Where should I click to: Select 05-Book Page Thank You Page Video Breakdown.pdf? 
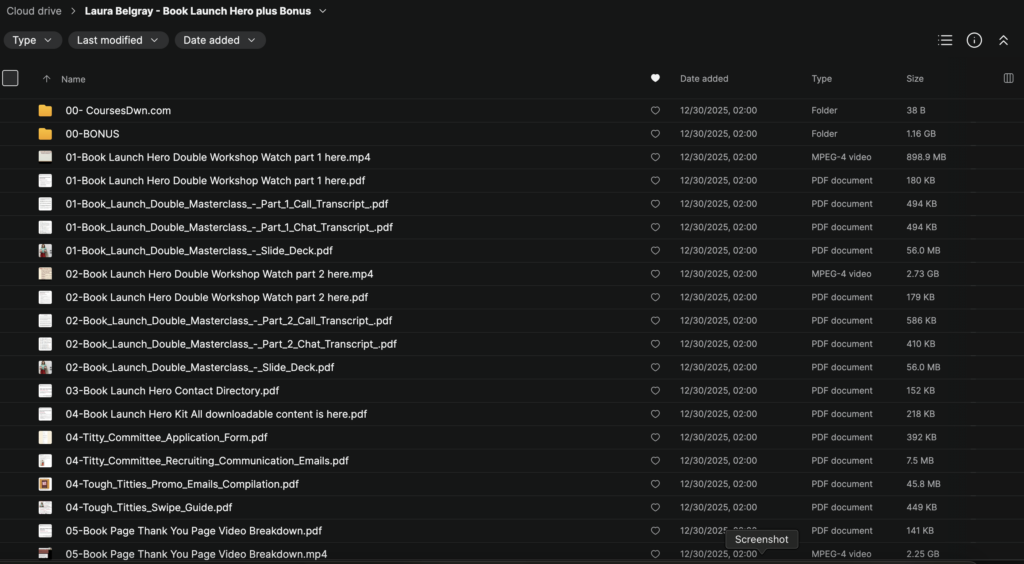pos(194,531)
